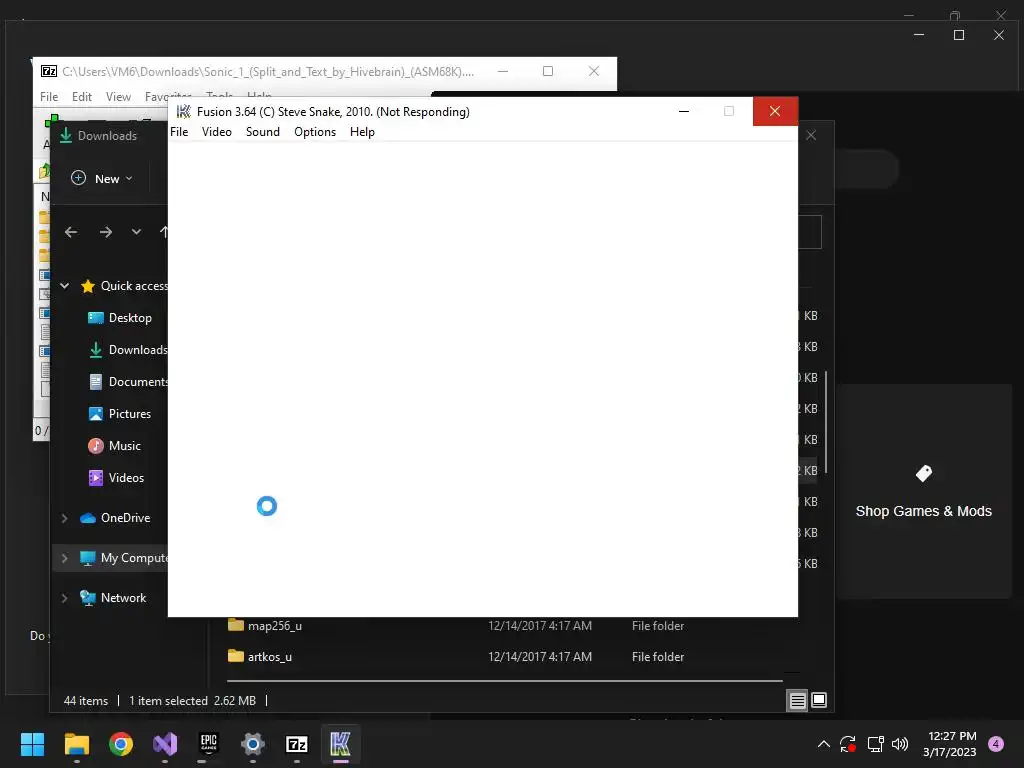Open notification center badge
Viewport: 1024px width, 768px height.
click(996, 744)
